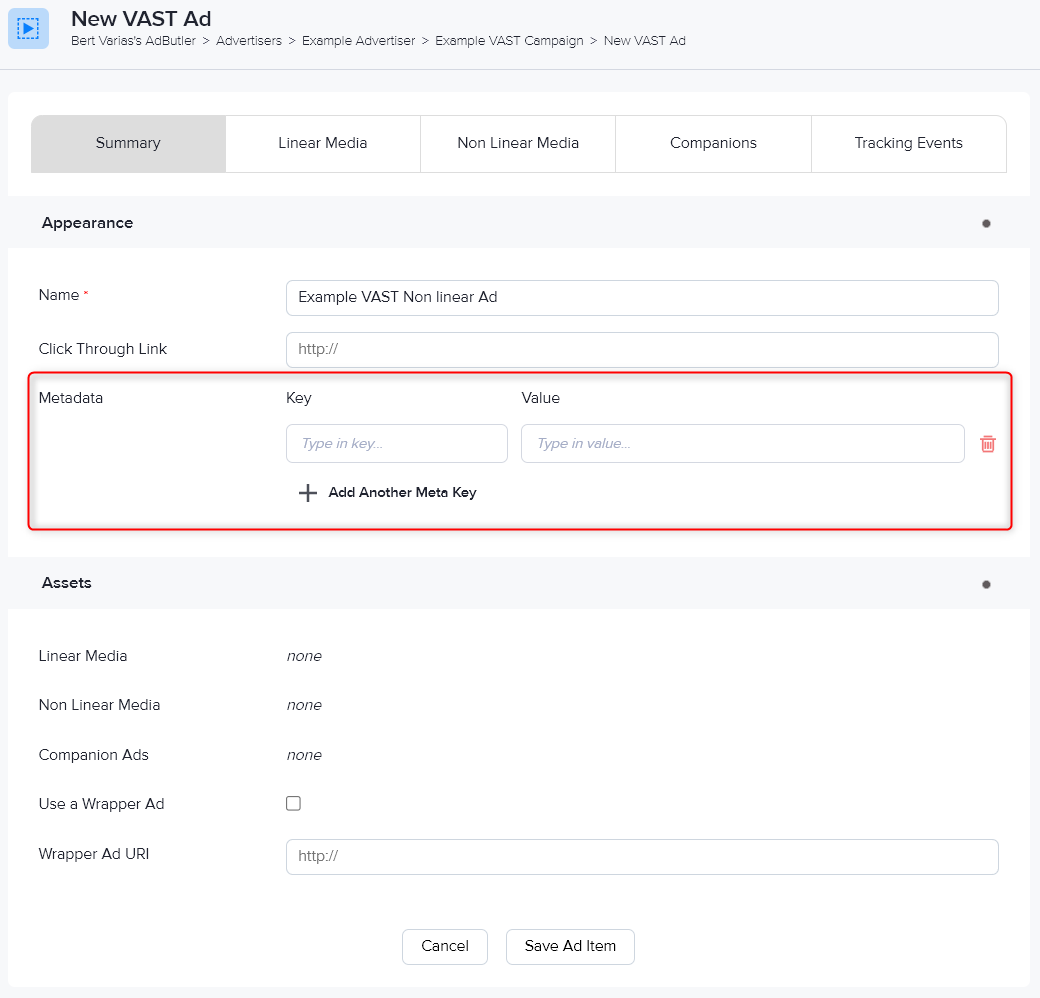Click inside the Click Through Link field

(x=642, y=349)
